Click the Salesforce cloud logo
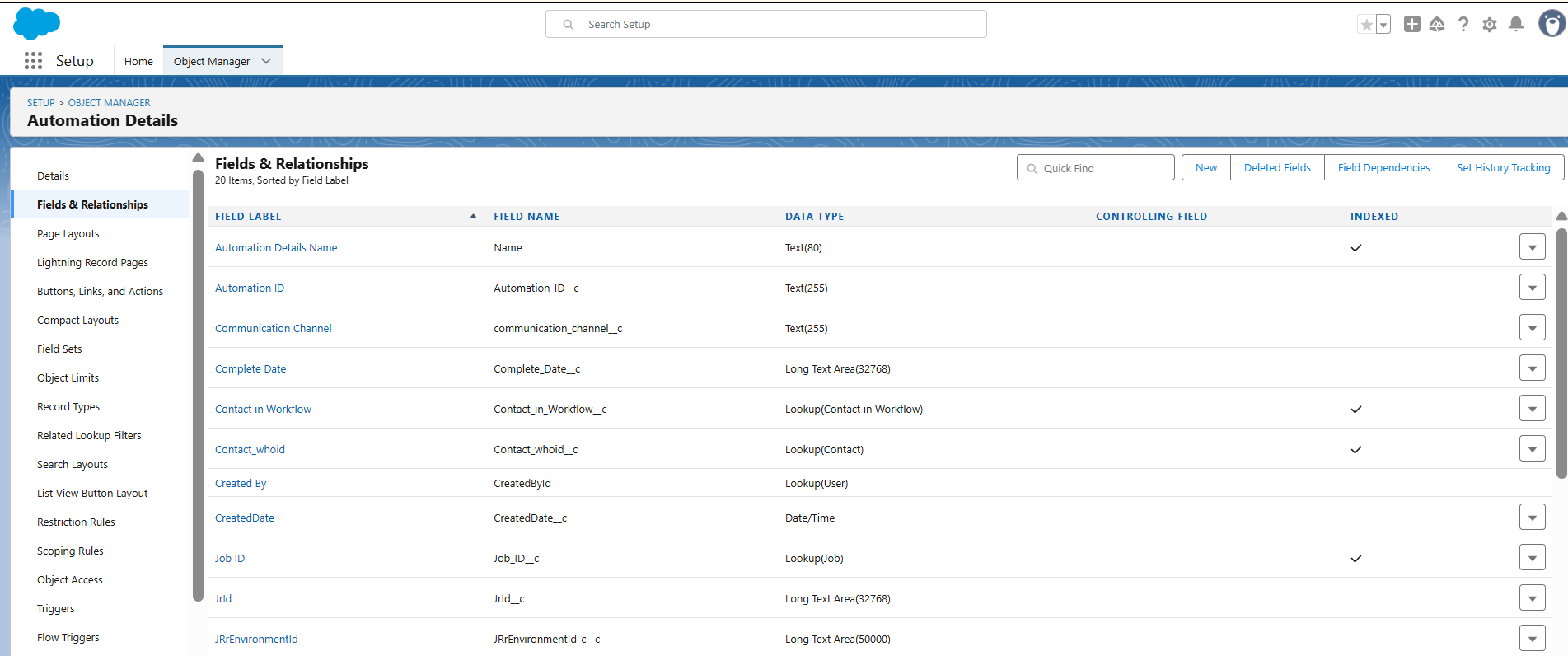 (x=36, y=24)
